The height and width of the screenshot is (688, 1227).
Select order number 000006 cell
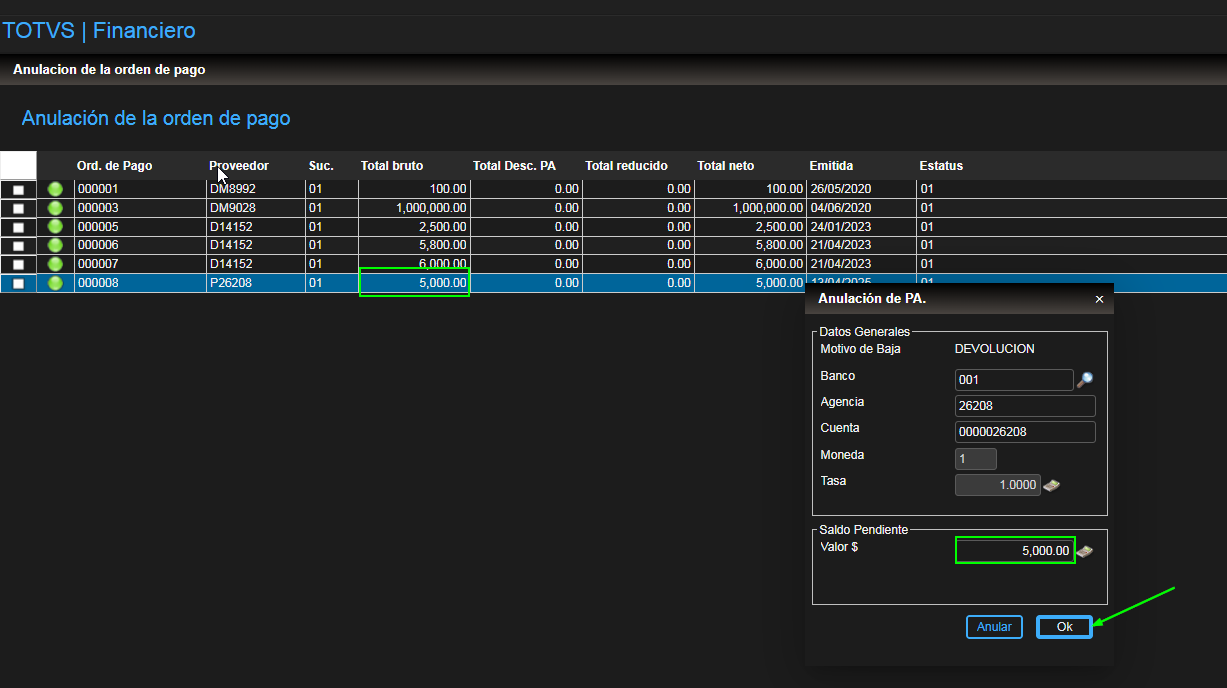139,245
